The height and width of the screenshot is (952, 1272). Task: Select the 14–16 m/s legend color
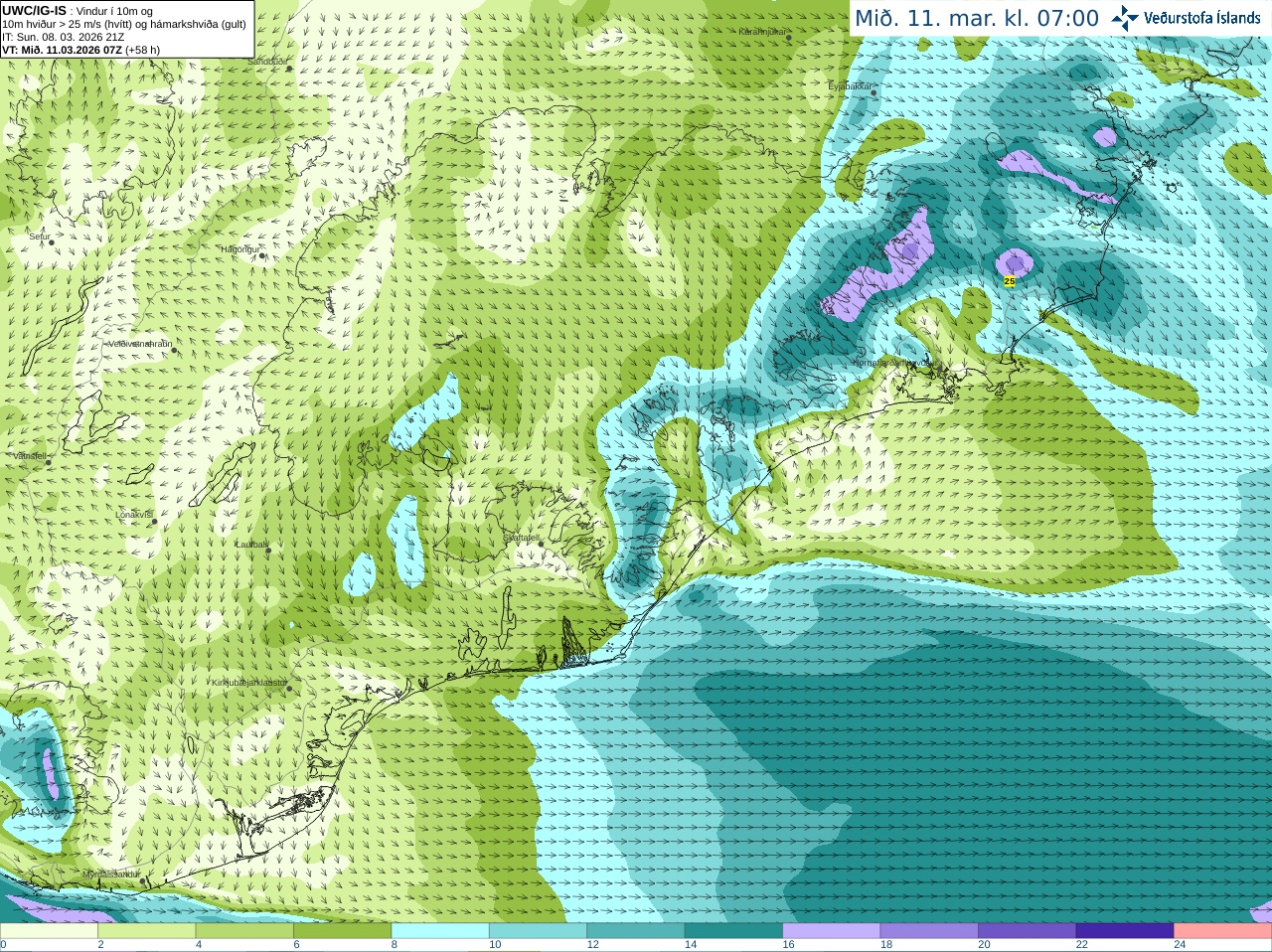[x=733, y=931]
